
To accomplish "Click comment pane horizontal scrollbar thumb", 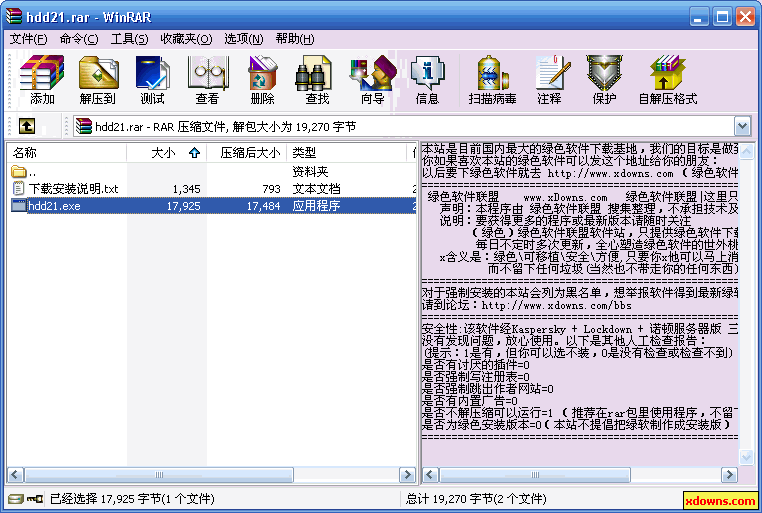I will click(x=535, y=475).
